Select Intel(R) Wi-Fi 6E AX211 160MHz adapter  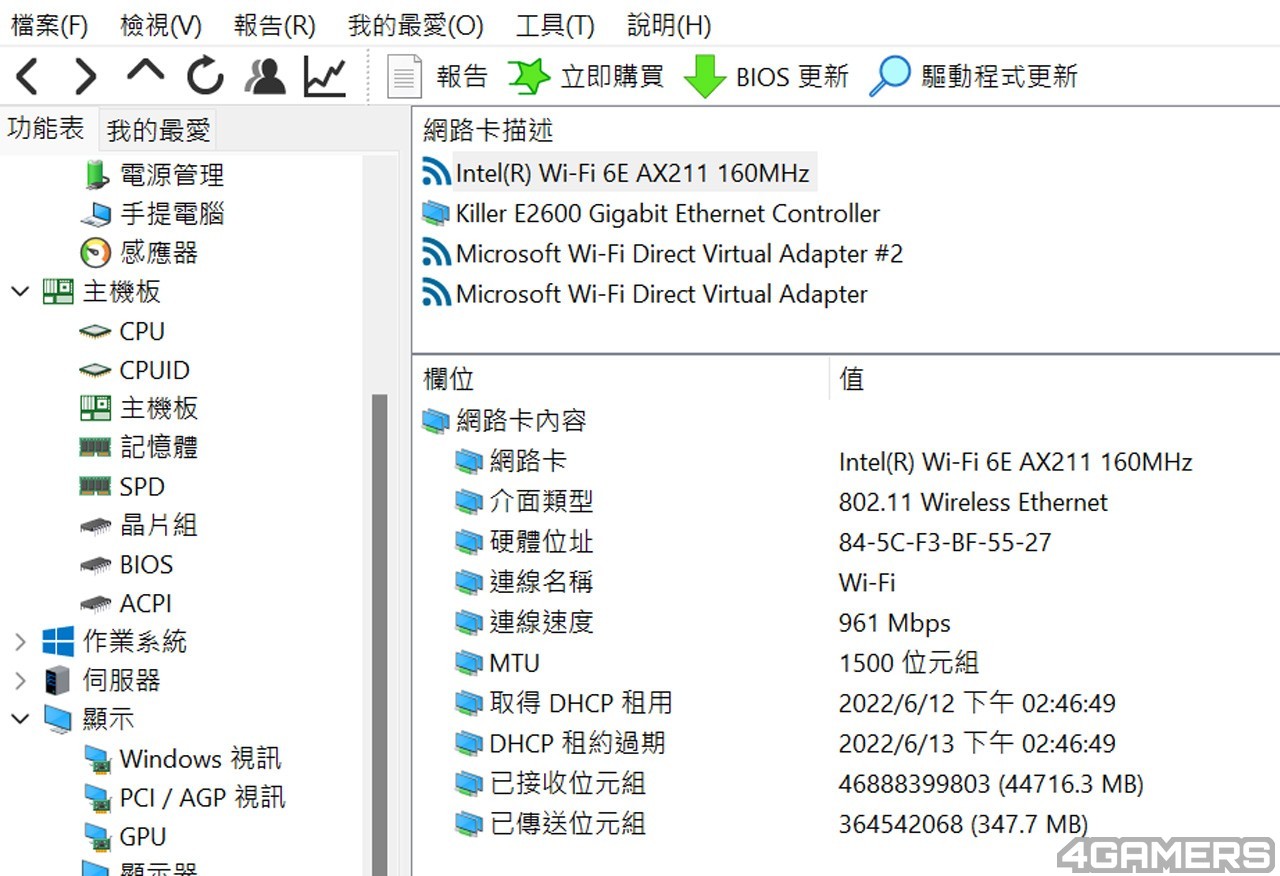(x=632, y=173)
